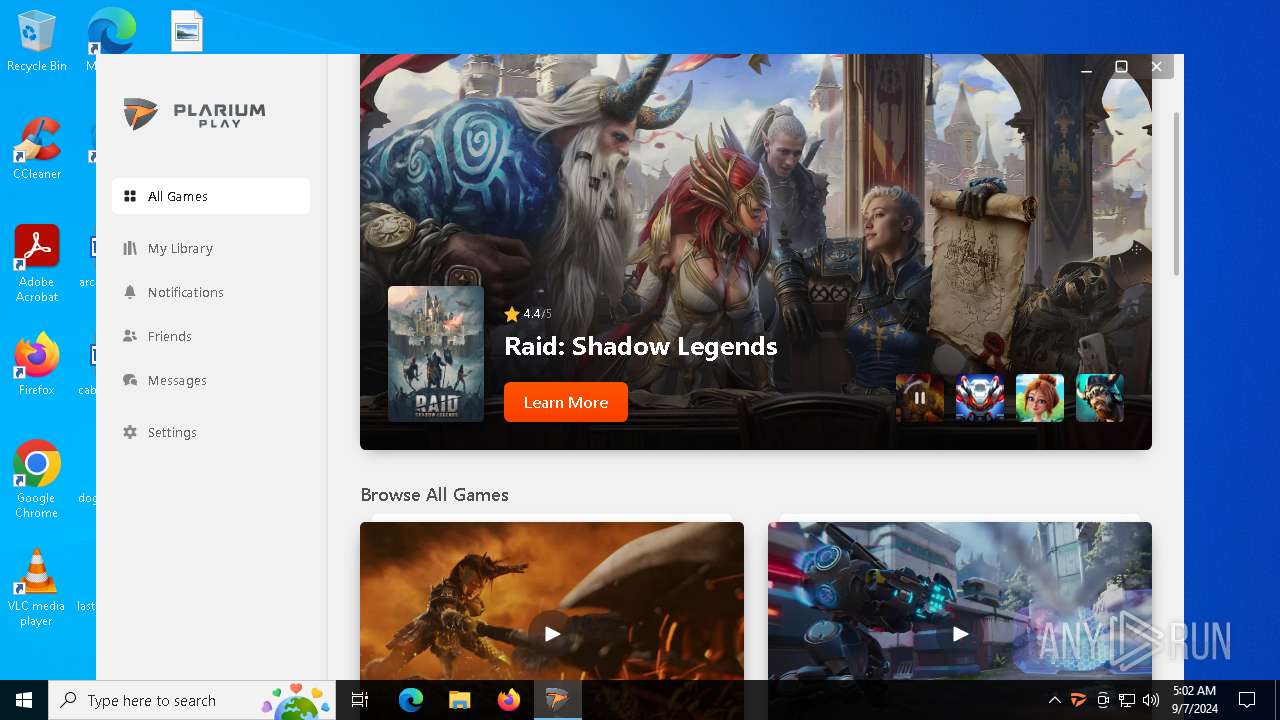
Task: Select the red-haired girl game carousel thumbnail
Action: coord(1040,398)
